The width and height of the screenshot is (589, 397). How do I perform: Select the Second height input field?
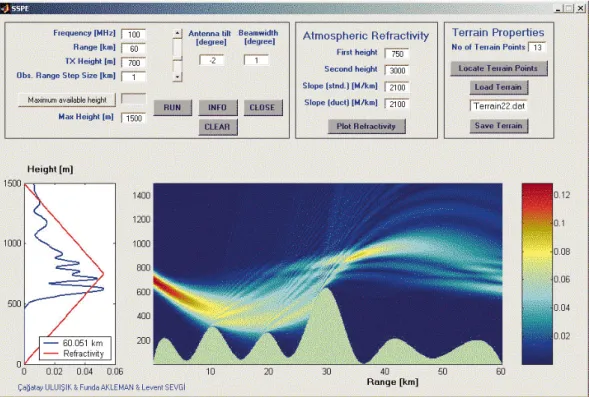point(397,71)
